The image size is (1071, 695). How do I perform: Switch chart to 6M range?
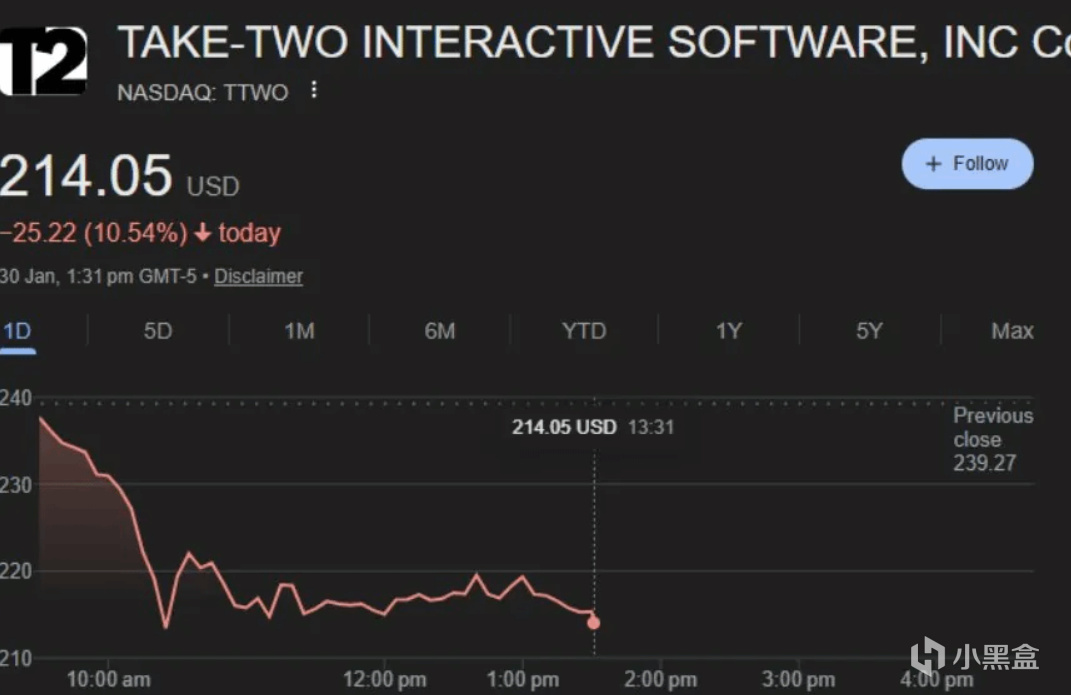[x=440, y=331]
